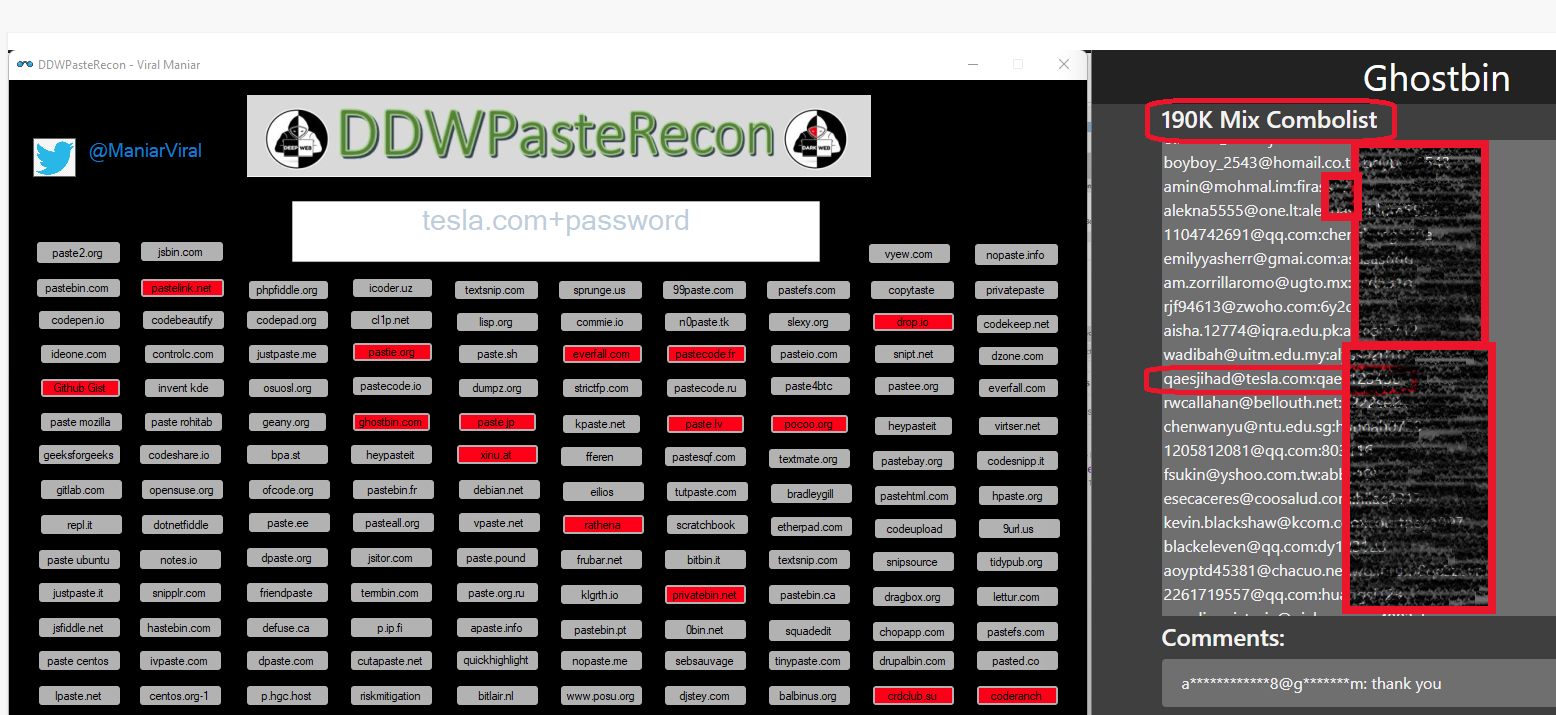Image resolution: width=1556 pixels, height=715 pixels.
Task: Select the paste centos button
Action: point(78,661)
